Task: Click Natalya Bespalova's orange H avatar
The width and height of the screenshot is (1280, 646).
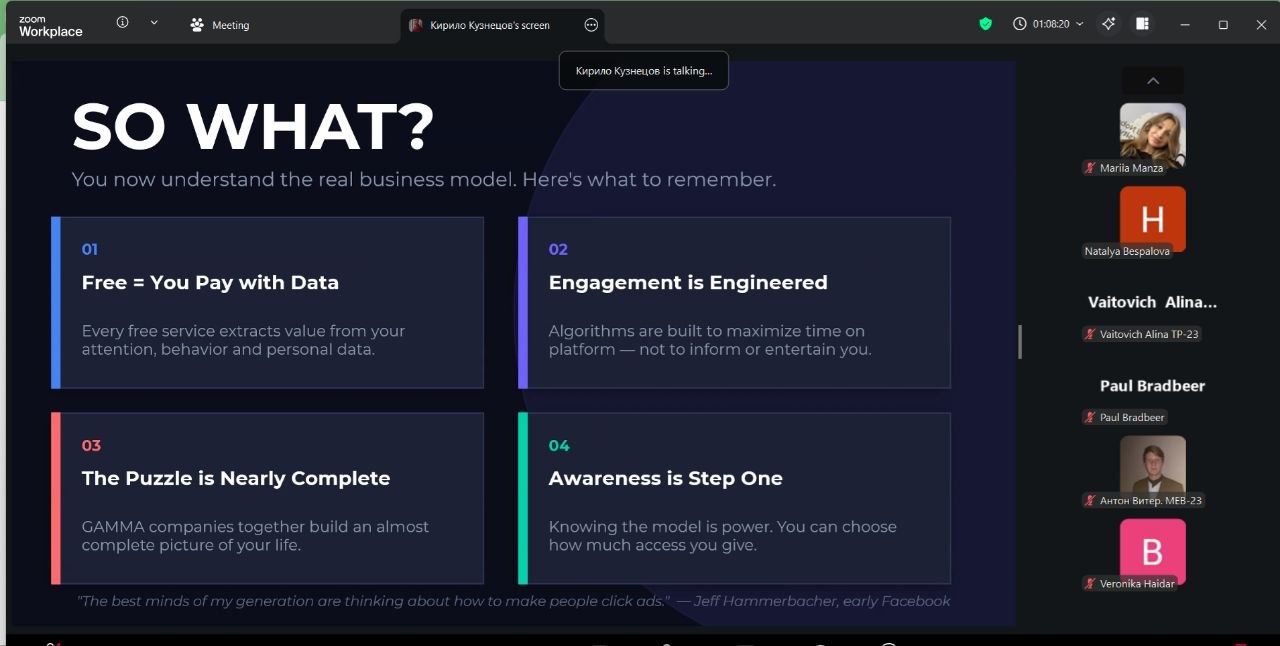Action: coord(1152,217)
